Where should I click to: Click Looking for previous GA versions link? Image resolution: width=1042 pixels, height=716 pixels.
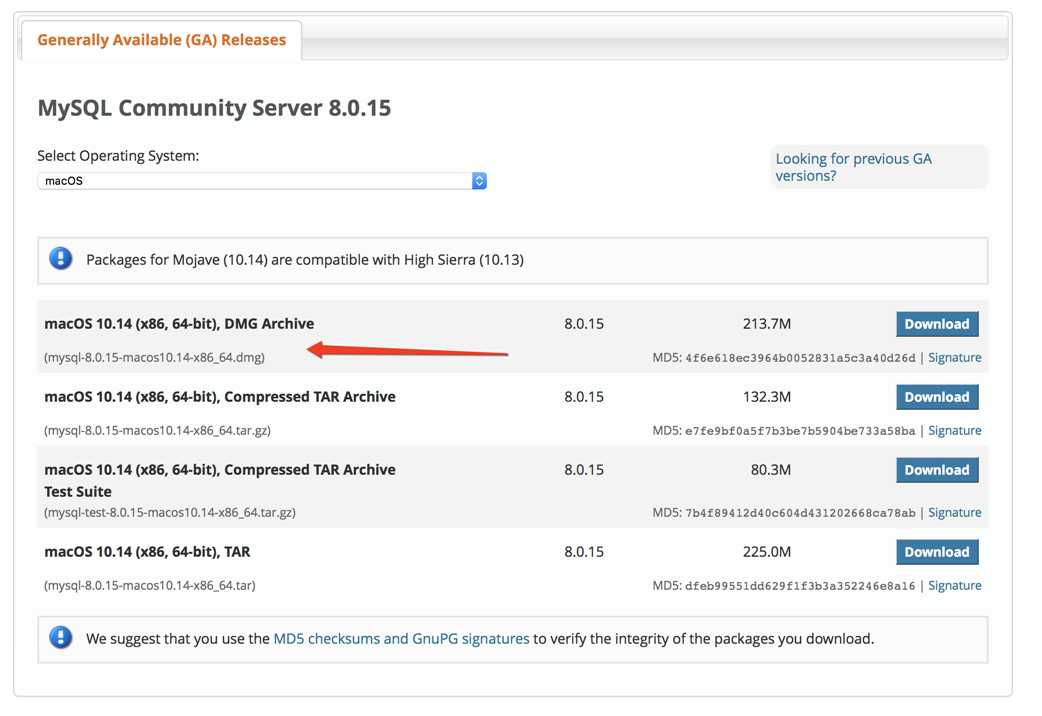(x=853, y=167)
